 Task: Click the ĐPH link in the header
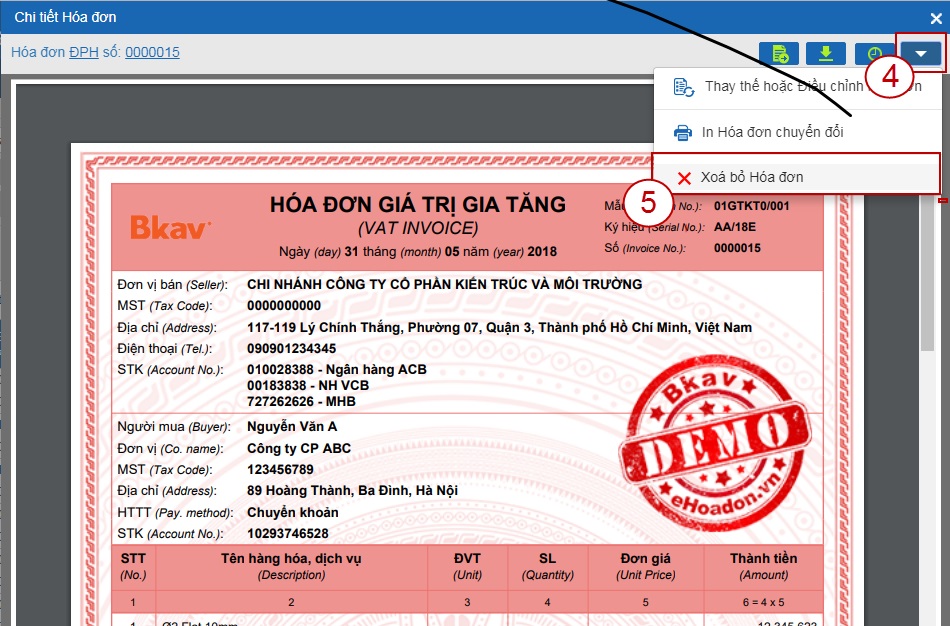[x=84, y=52]
